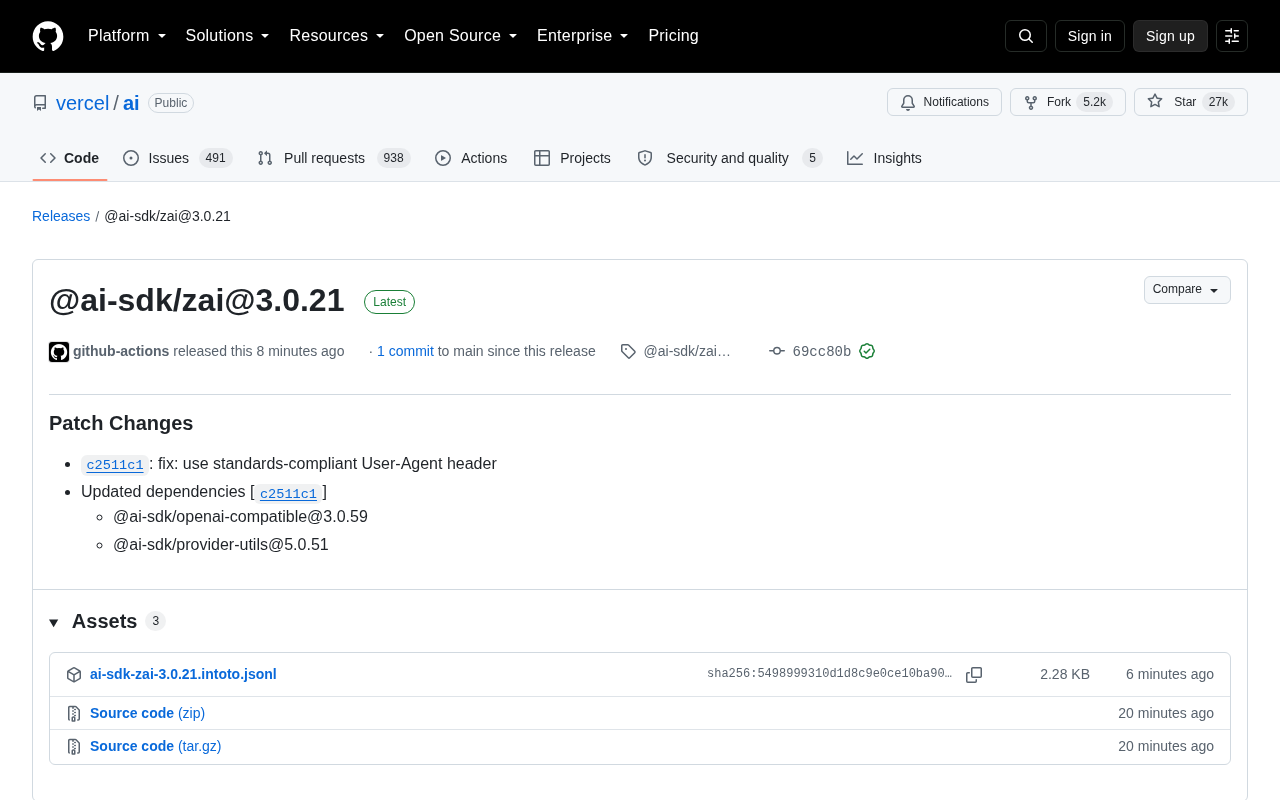Open appearance settings icon in header

pos(1232,36)
